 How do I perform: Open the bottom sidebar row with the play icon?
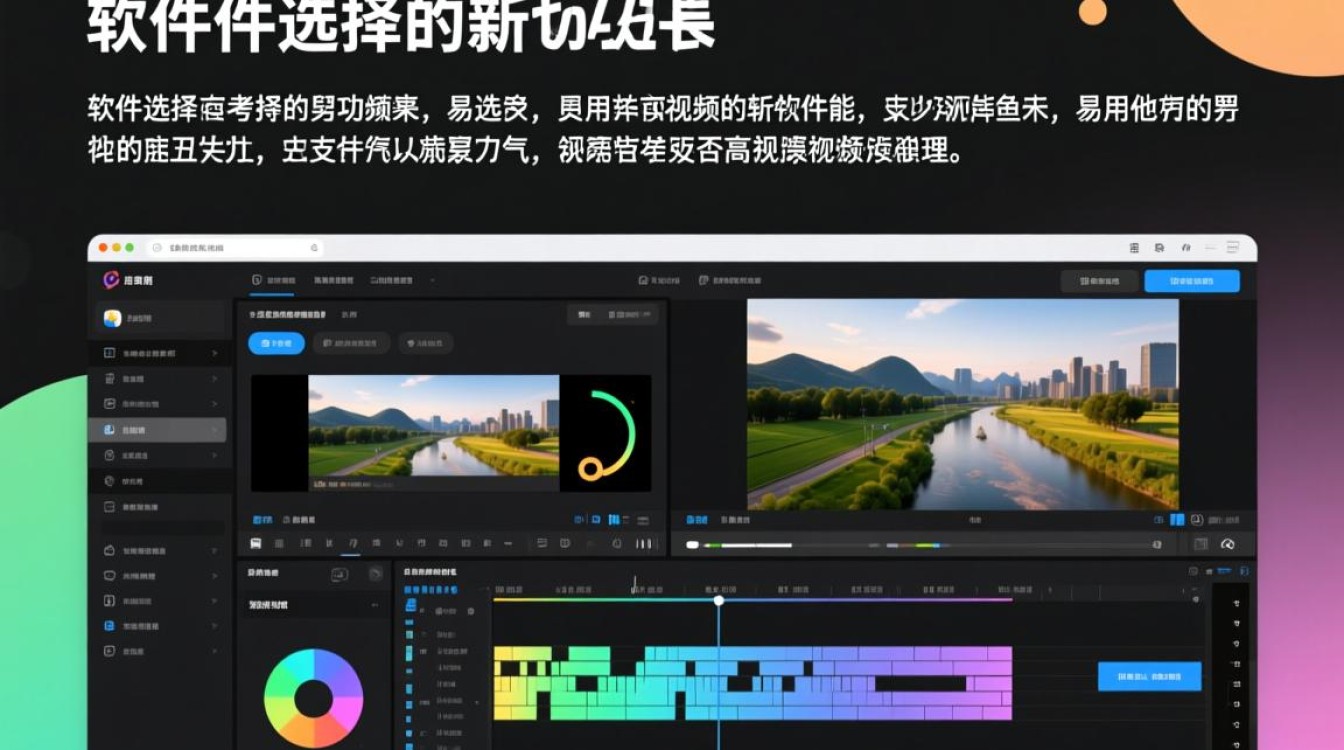point(160,651)
